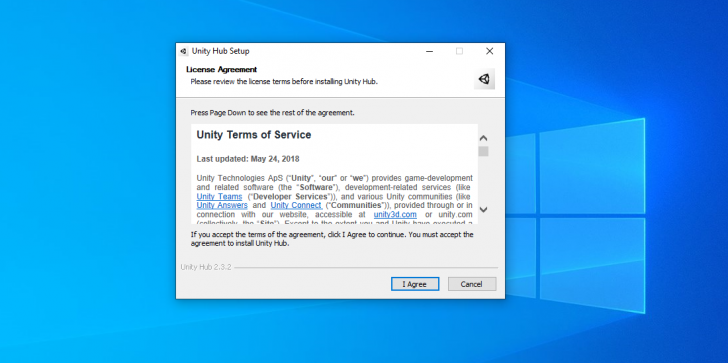Click the "Unity Hub Setup" window title

221,51
